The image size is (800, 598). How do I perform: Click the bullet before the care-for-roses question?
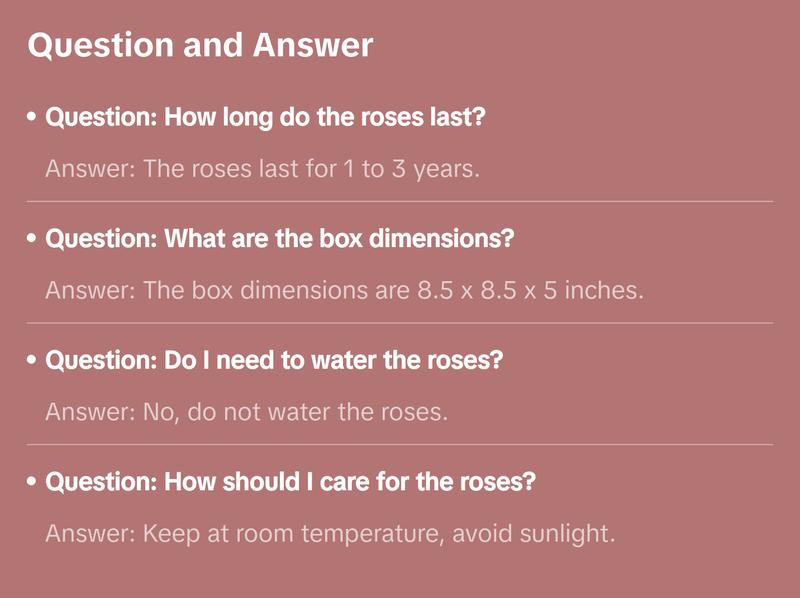point(33,482)
